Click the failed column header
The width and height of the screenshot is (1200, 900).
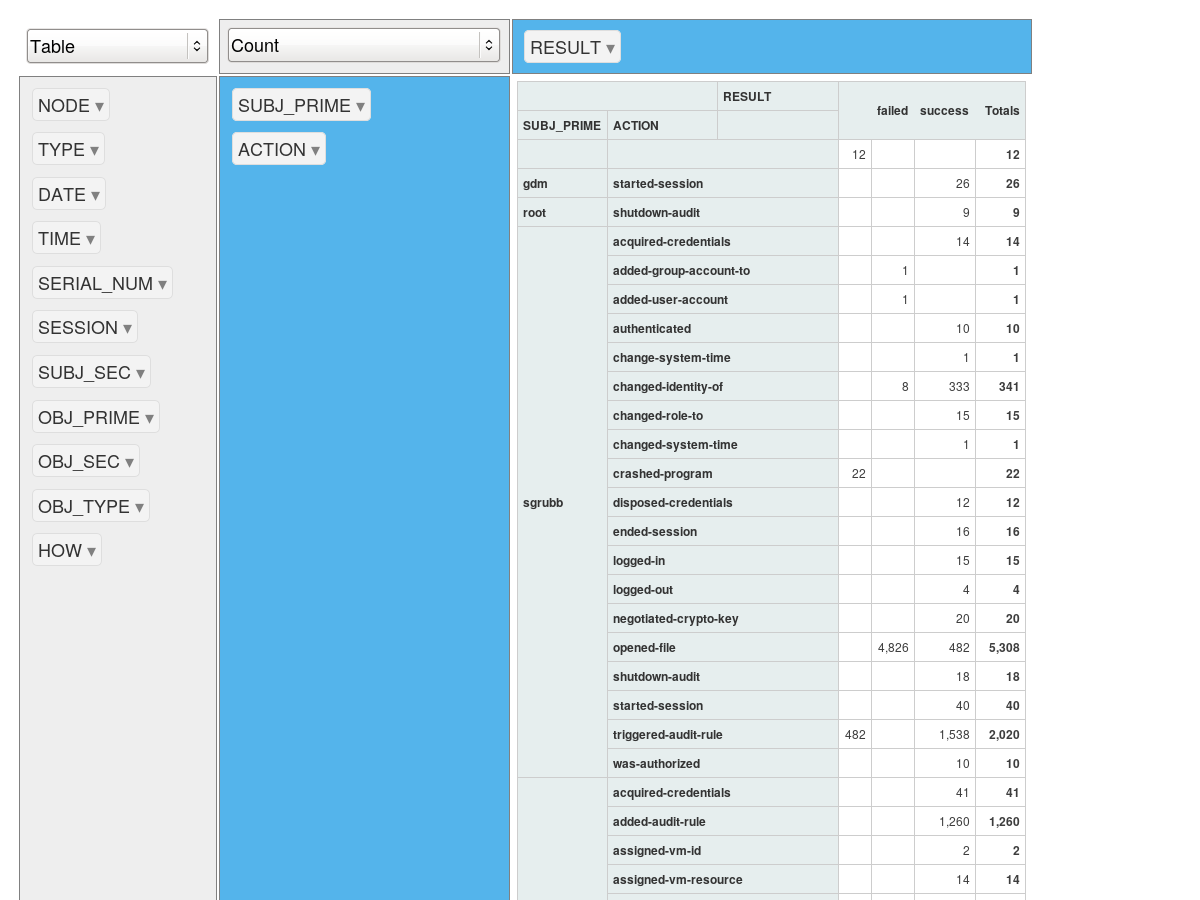click(x=892, y=111)
